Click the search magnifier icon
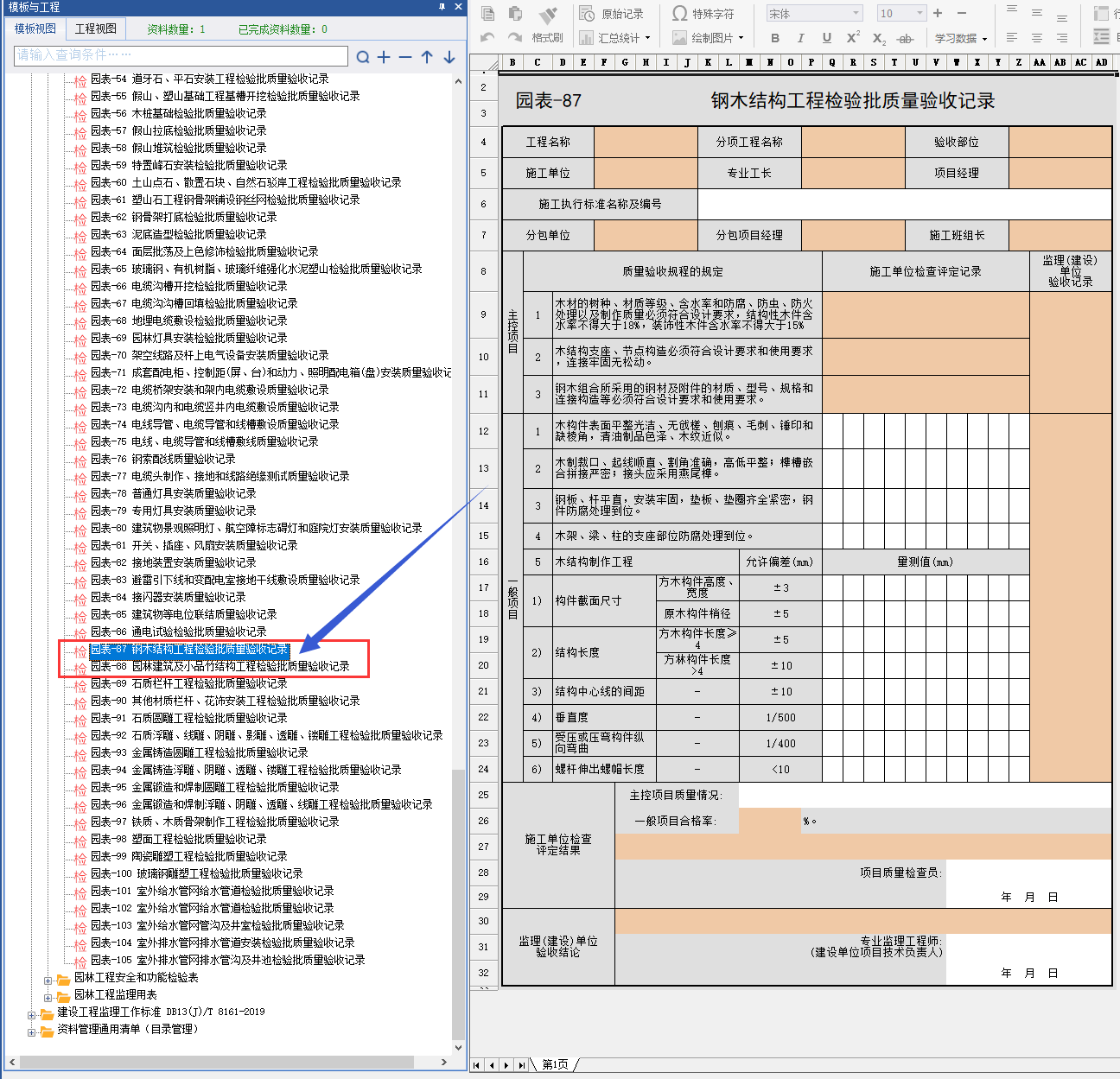Image resolution: width=1120 pixels, height=1079 pixels. point(363,57)
